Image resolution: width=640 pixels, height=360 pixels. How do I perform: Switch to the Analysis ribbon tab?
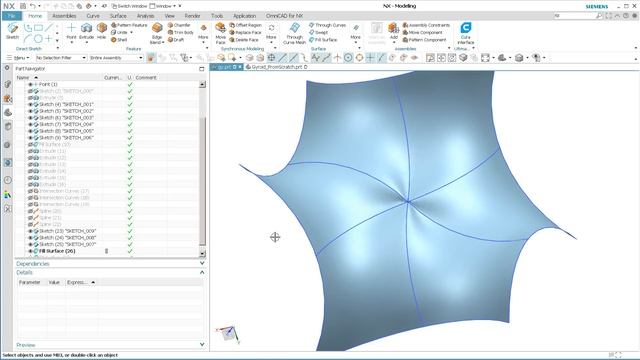[x=145, y=16]
